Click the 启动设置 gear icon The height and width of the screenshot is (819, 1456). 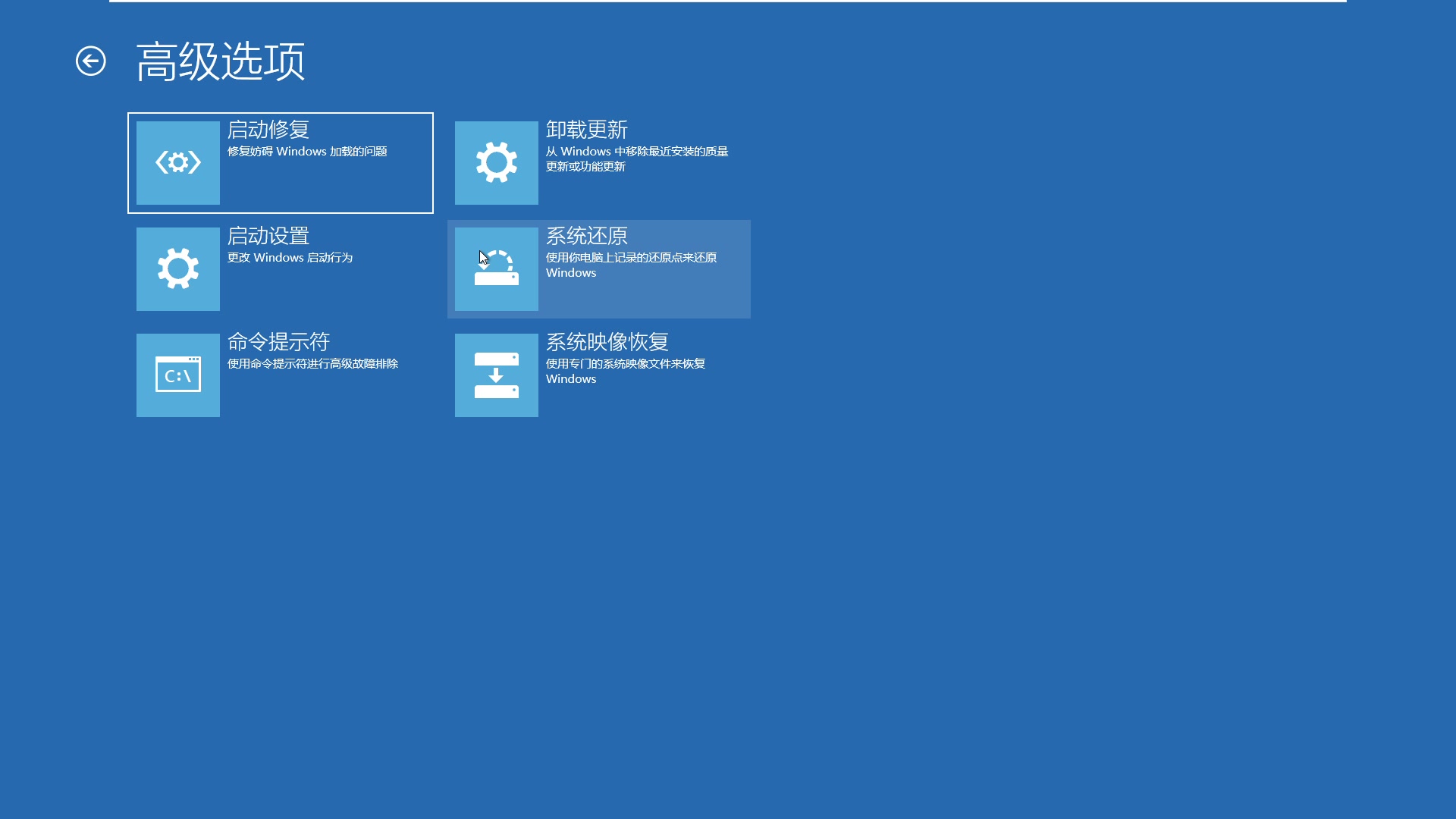[178, 269]
